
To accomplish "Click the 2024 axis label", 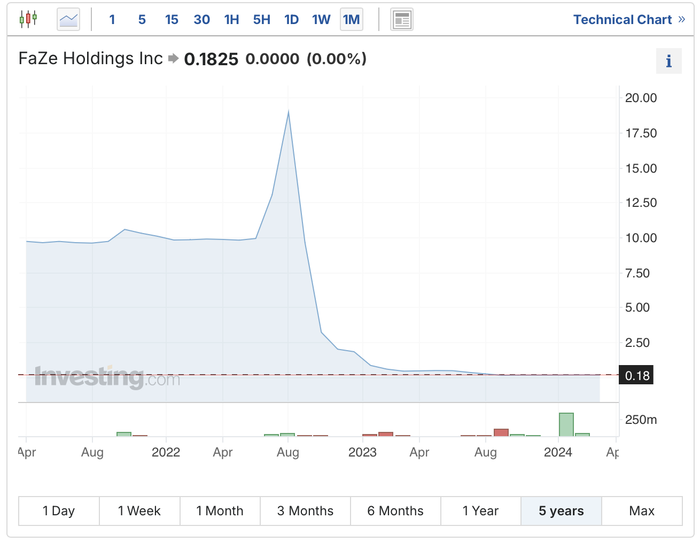I will pyautogui.click(x=558, y=452).
